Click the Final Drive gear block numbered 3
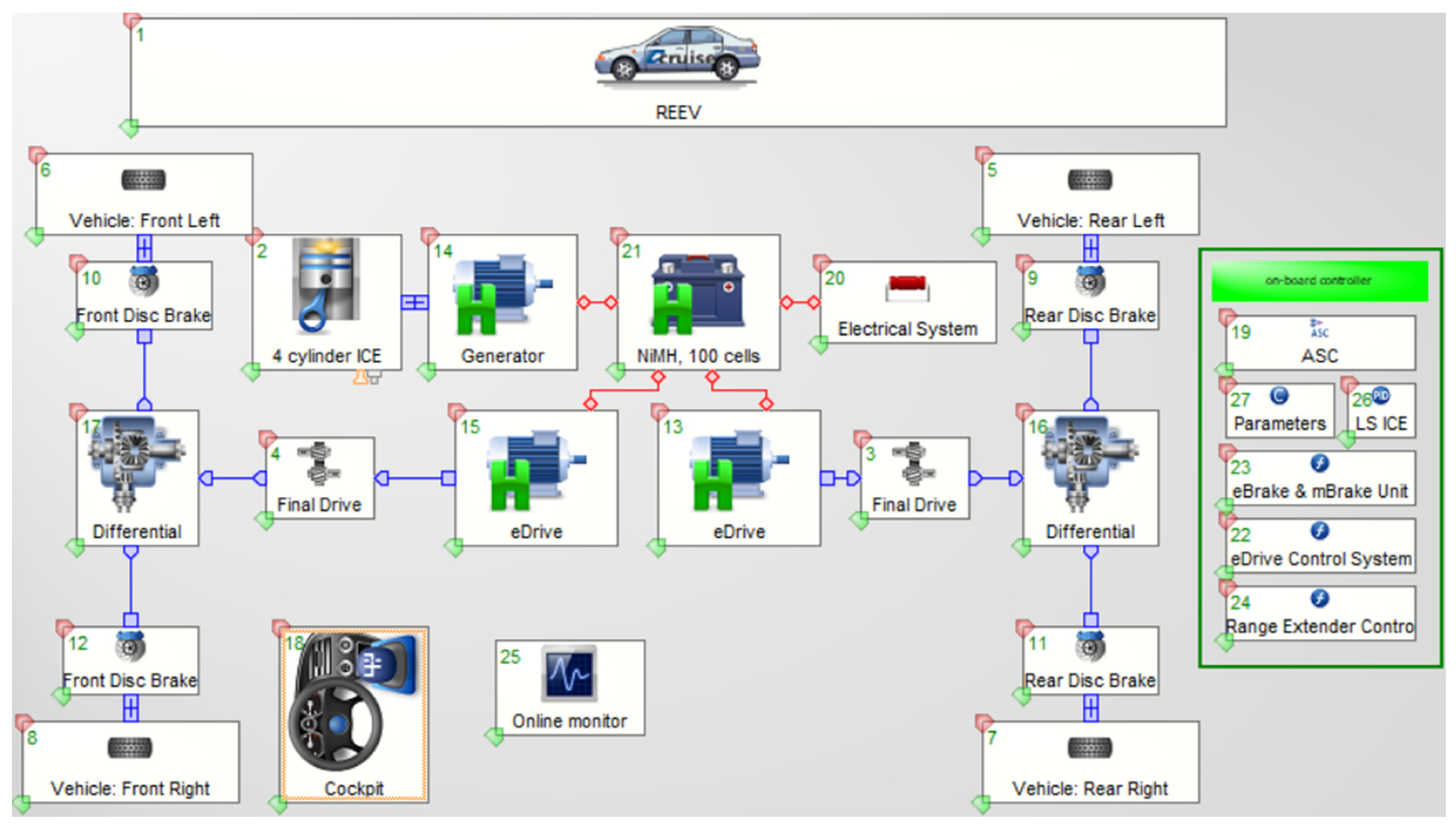The image size is (1456, 827). pyautogui.click(x=914, y=471)
